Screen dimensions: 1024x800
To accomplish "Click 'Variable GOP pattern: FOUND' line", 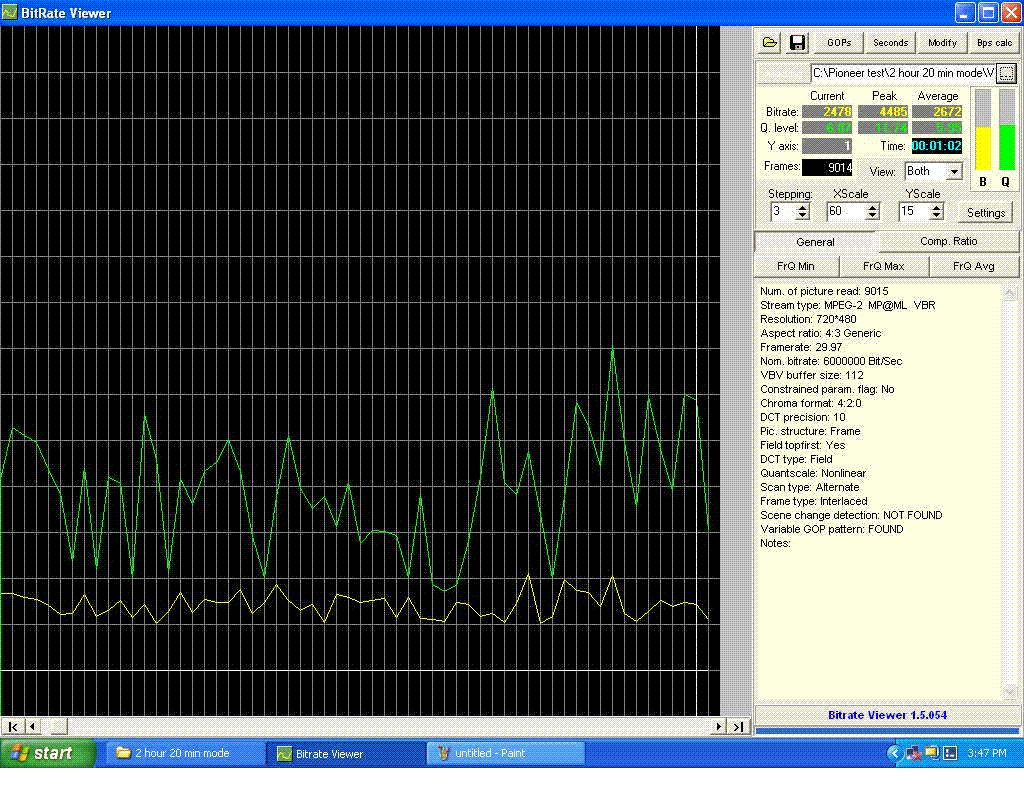I will point(831,529).
